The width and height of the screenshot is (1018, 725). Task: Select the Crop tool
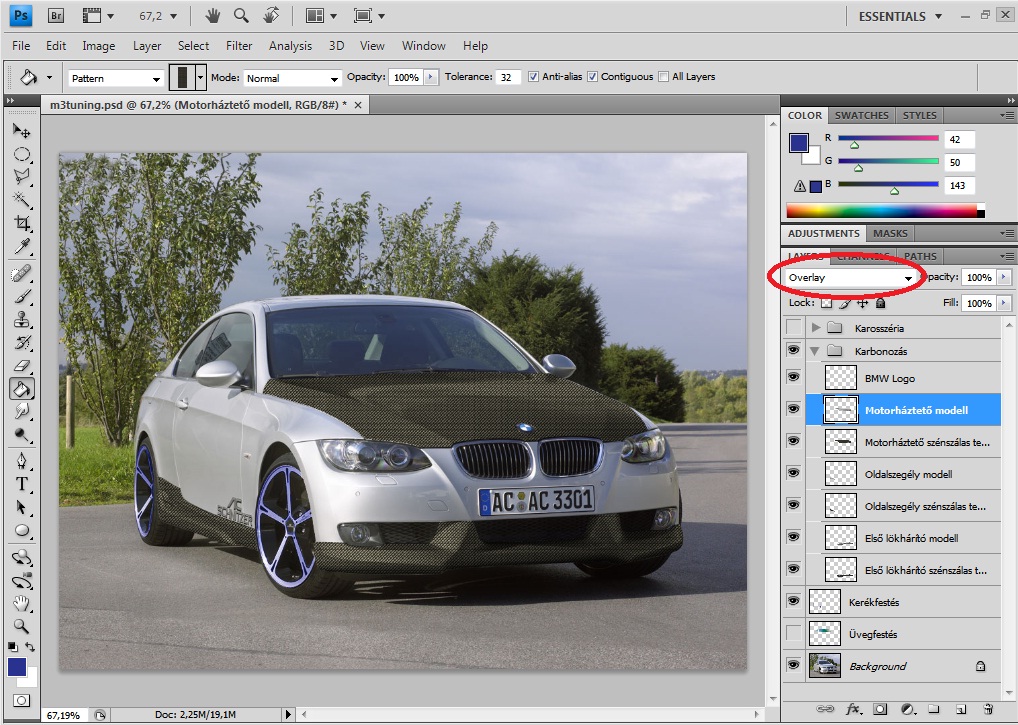tap(21, 223)
